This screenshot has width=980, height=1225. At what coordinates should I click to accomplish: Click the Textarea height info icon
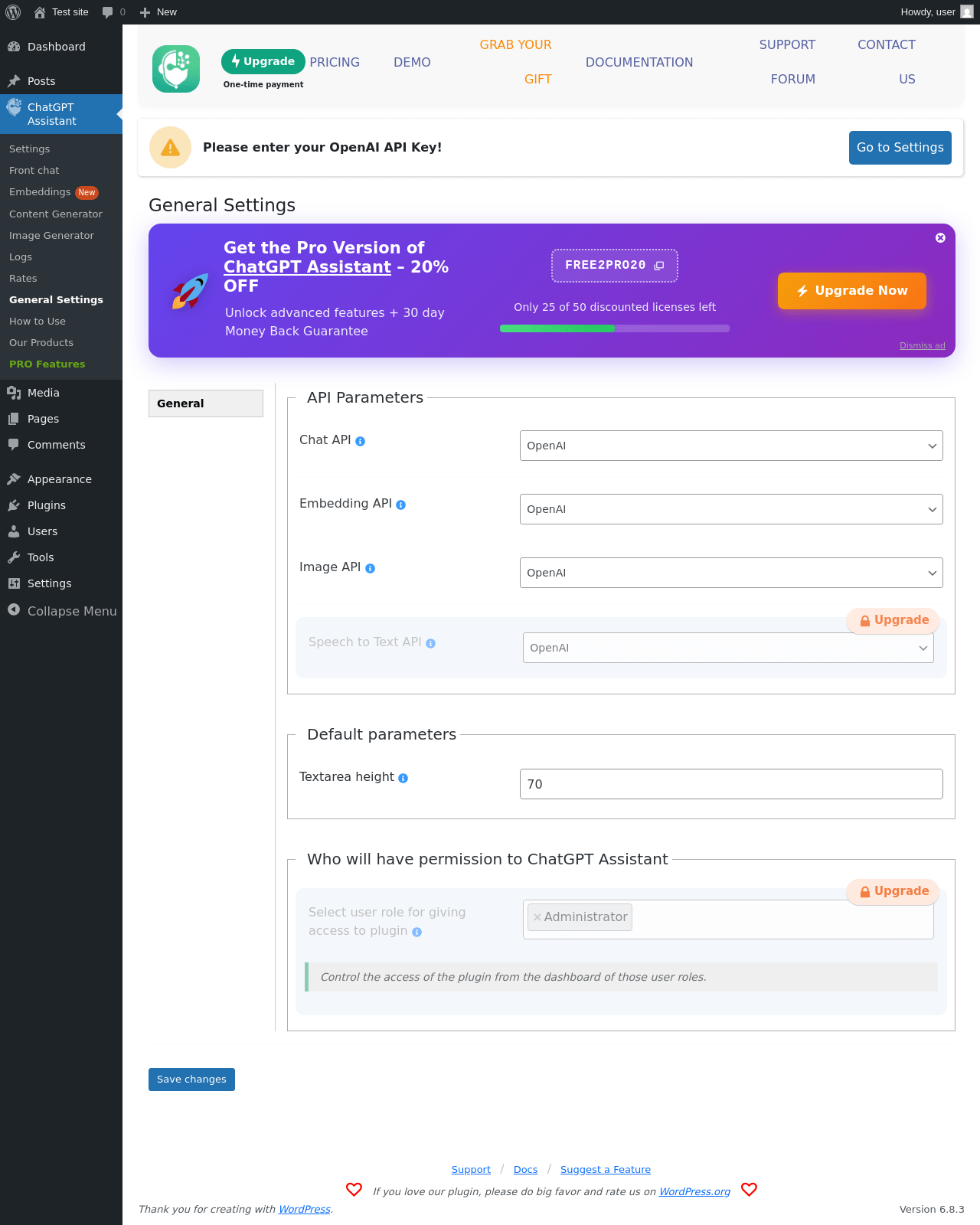tap(403, 779)
